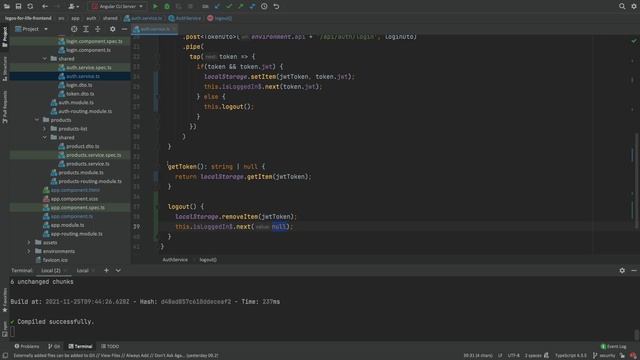The width and height of the screenshot is (640, 360).
Task: Collapse the shared folder under products
Action: tap(45, 138)
